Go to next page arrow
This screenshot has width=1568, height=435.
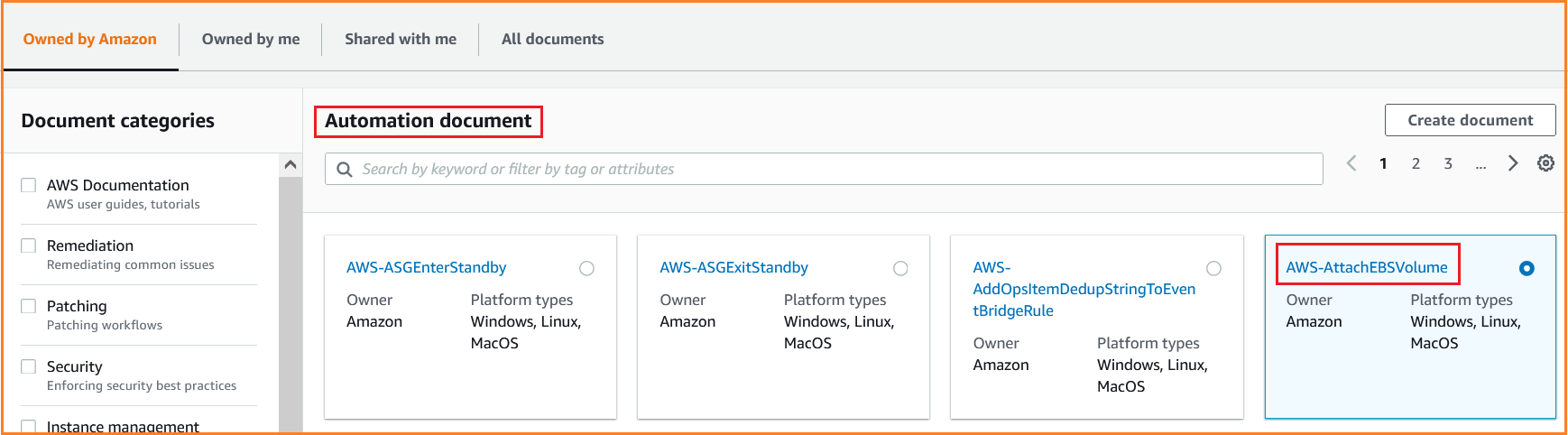pos(1513,163)
